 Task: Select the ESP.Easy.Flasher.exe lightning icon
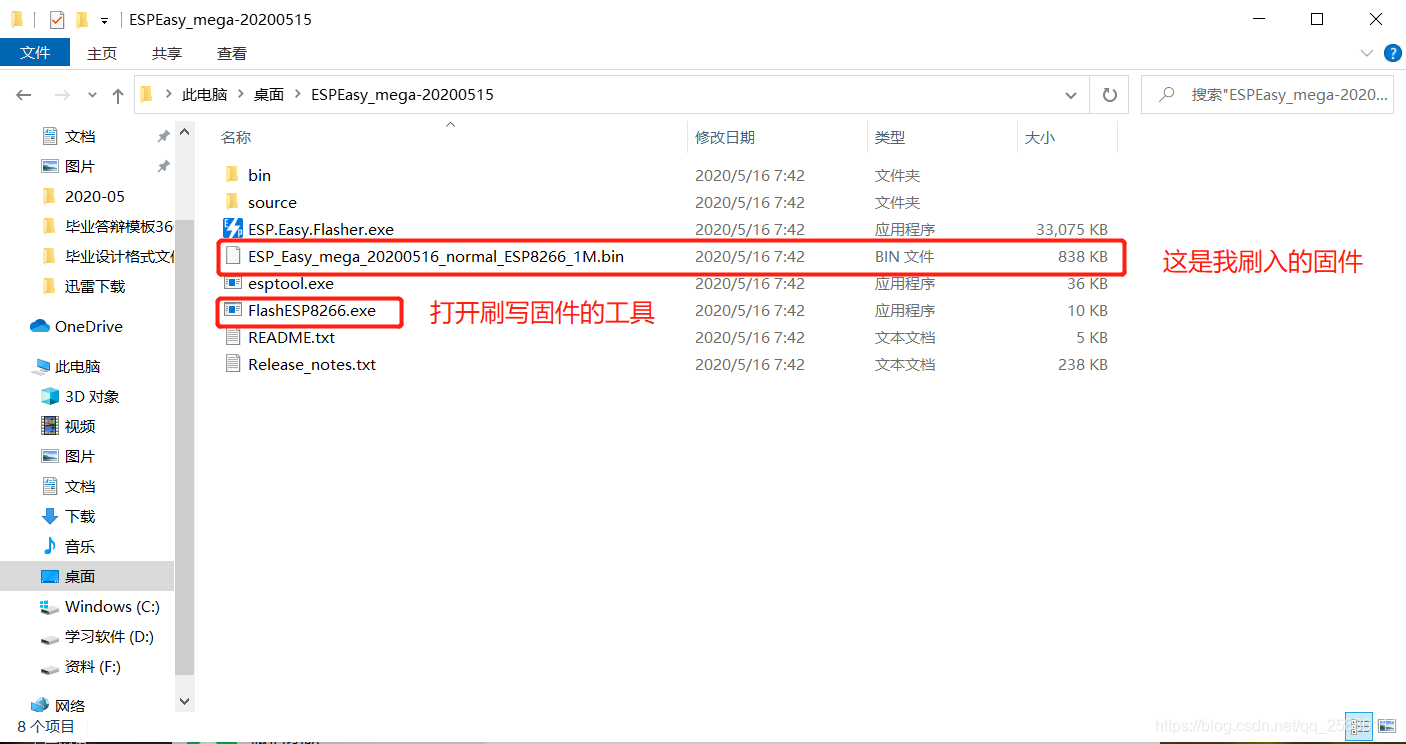[232, 229]
